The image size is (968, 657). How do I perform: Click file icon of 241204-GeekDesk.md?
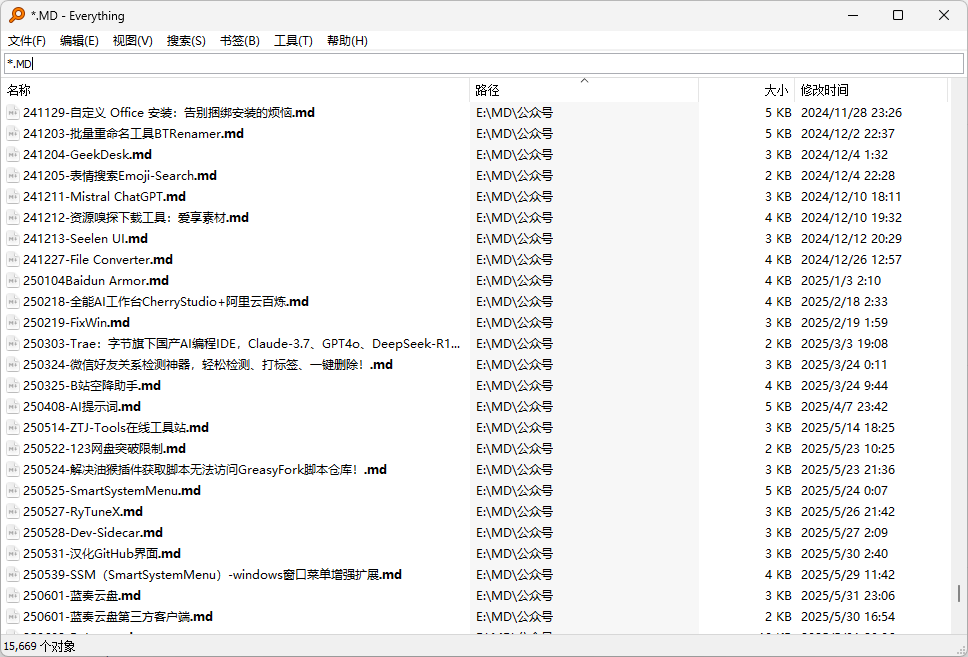coord(12,154)
